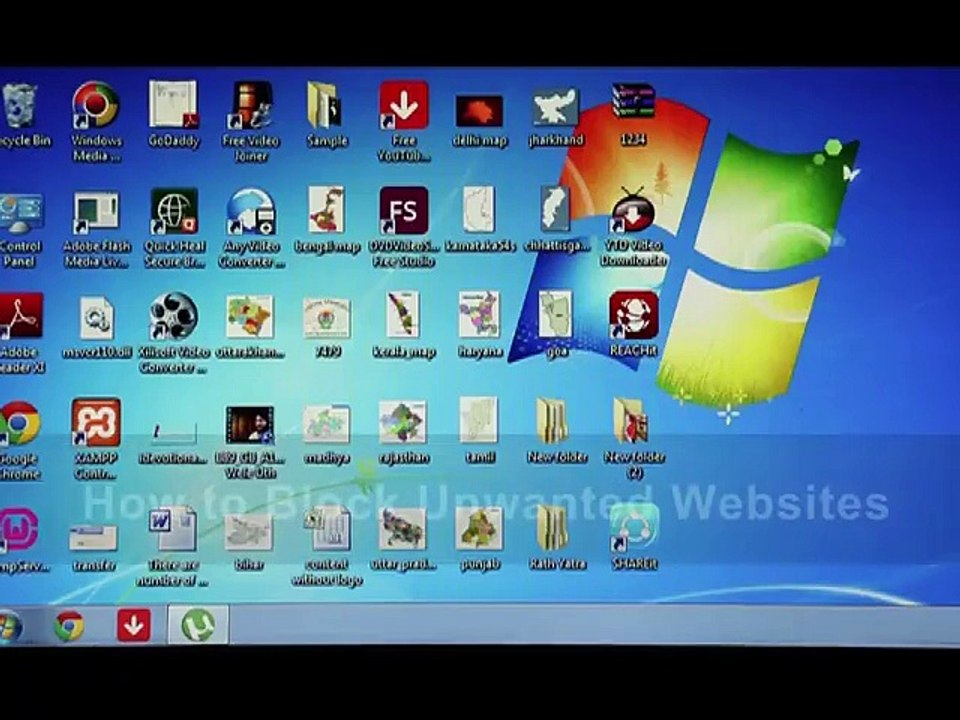Open the punjab map image file
This screenshot has width=960, height=720.
[x=479, y=528]
